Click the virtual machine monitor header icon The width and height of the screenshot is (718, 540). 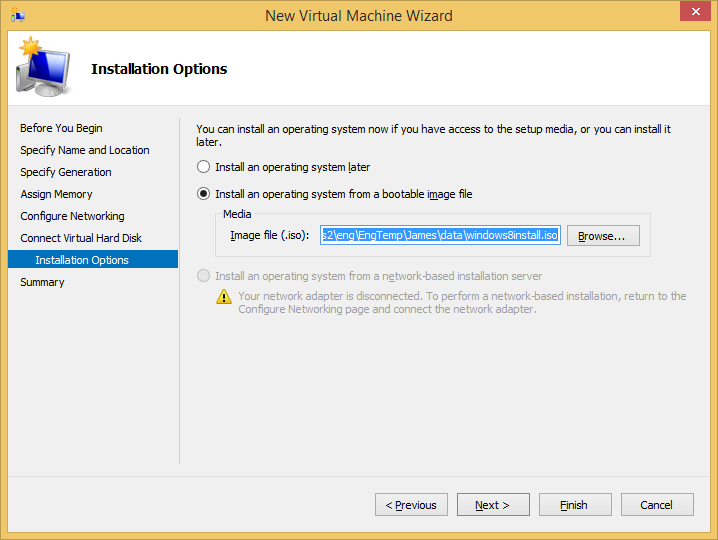(x=43, y=69)
